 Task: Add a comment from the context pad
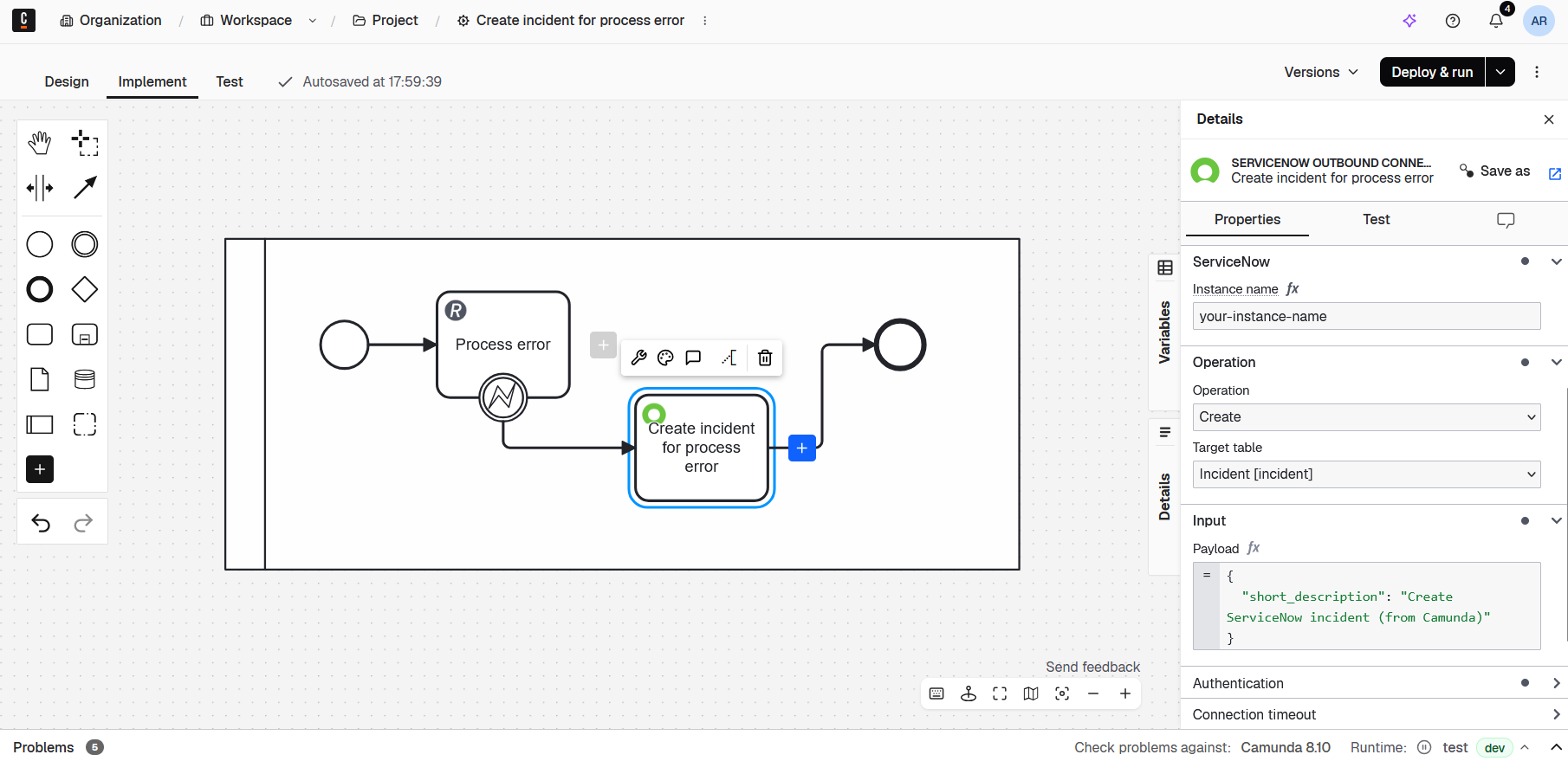click(693, 358)
